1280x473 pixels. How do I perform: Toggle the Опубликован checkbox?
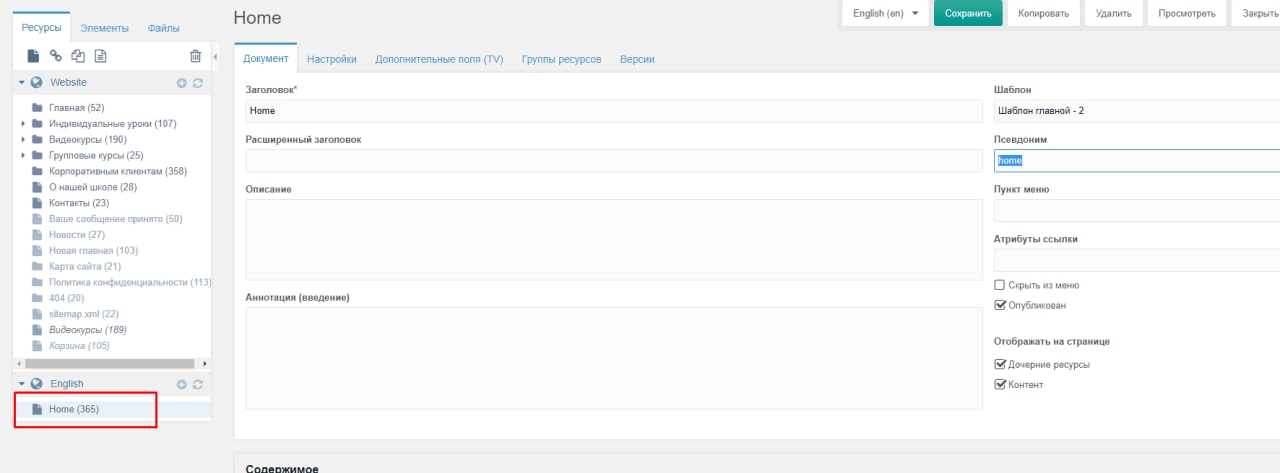pos(1000,305)
